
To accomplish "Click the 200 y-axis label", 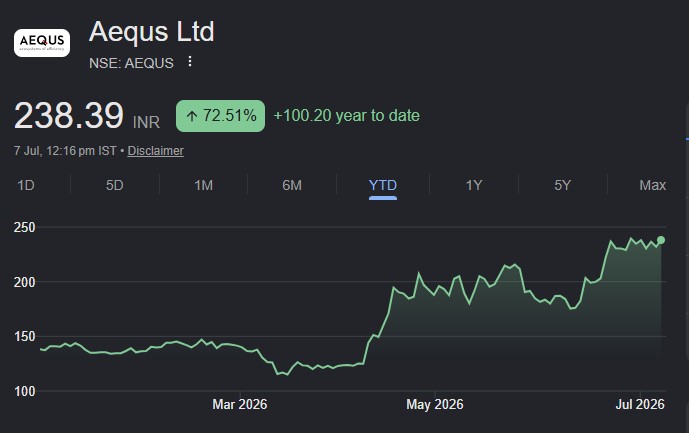I will tap(25, 282).
